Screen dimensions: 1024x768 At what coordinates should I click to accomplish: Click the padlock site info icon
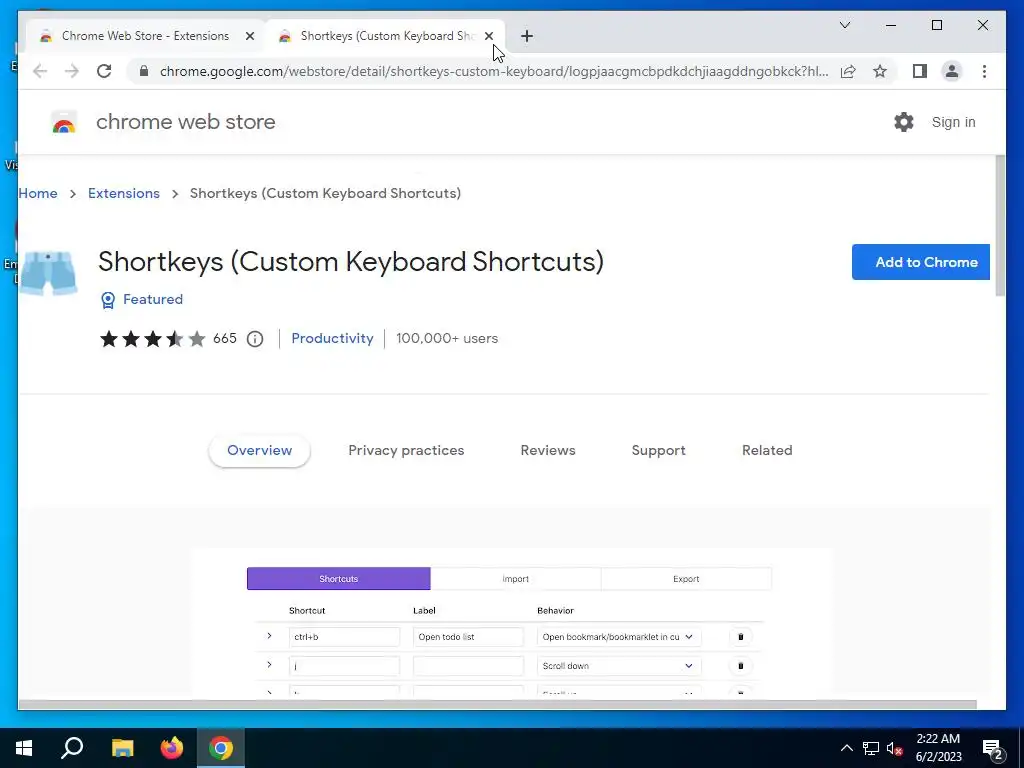click(x=144, y=71)
